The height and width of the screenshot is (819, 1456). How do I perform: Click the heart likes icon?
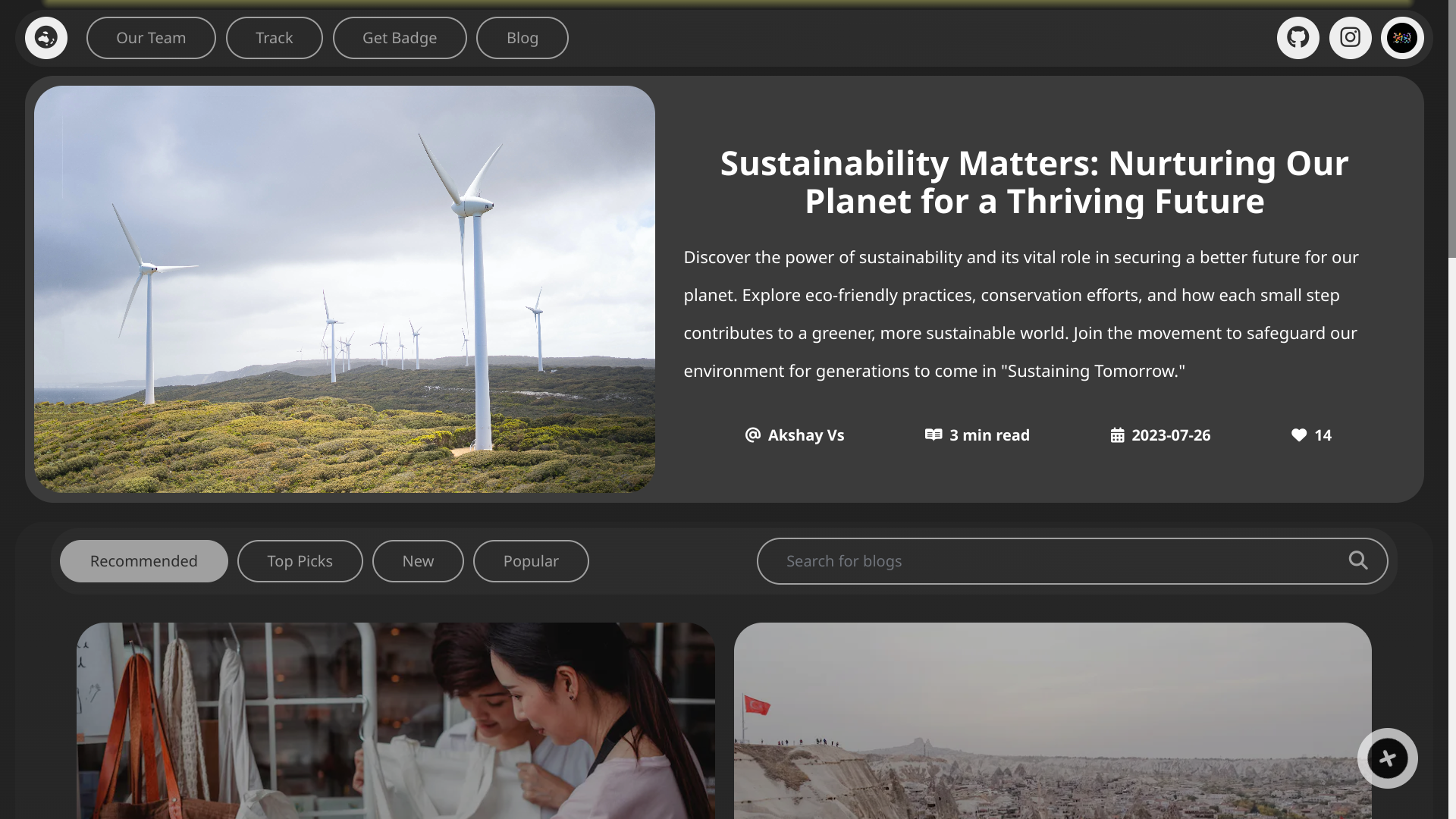click(x=1298, y=435)
